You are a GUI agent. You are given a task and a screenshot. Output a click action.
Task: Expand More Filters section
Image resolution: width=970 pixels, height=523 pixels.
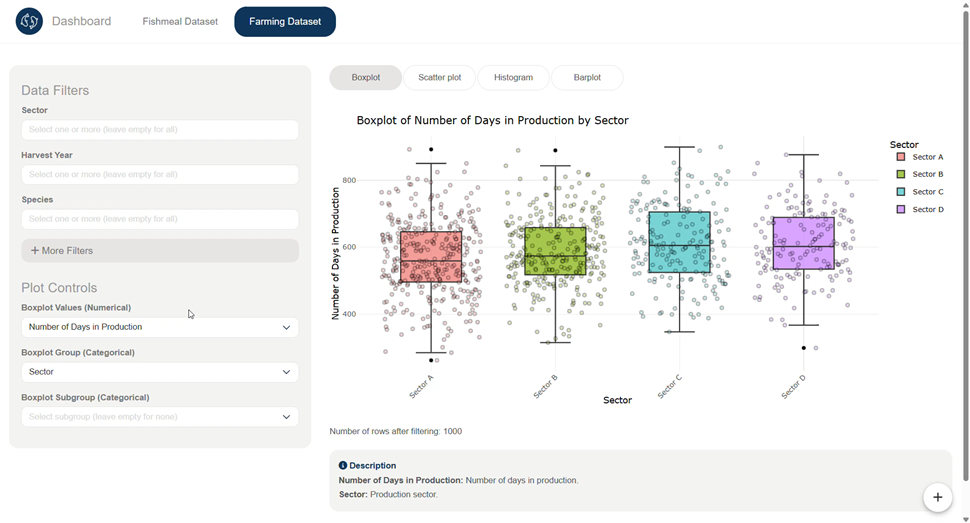tap(160, 251)
